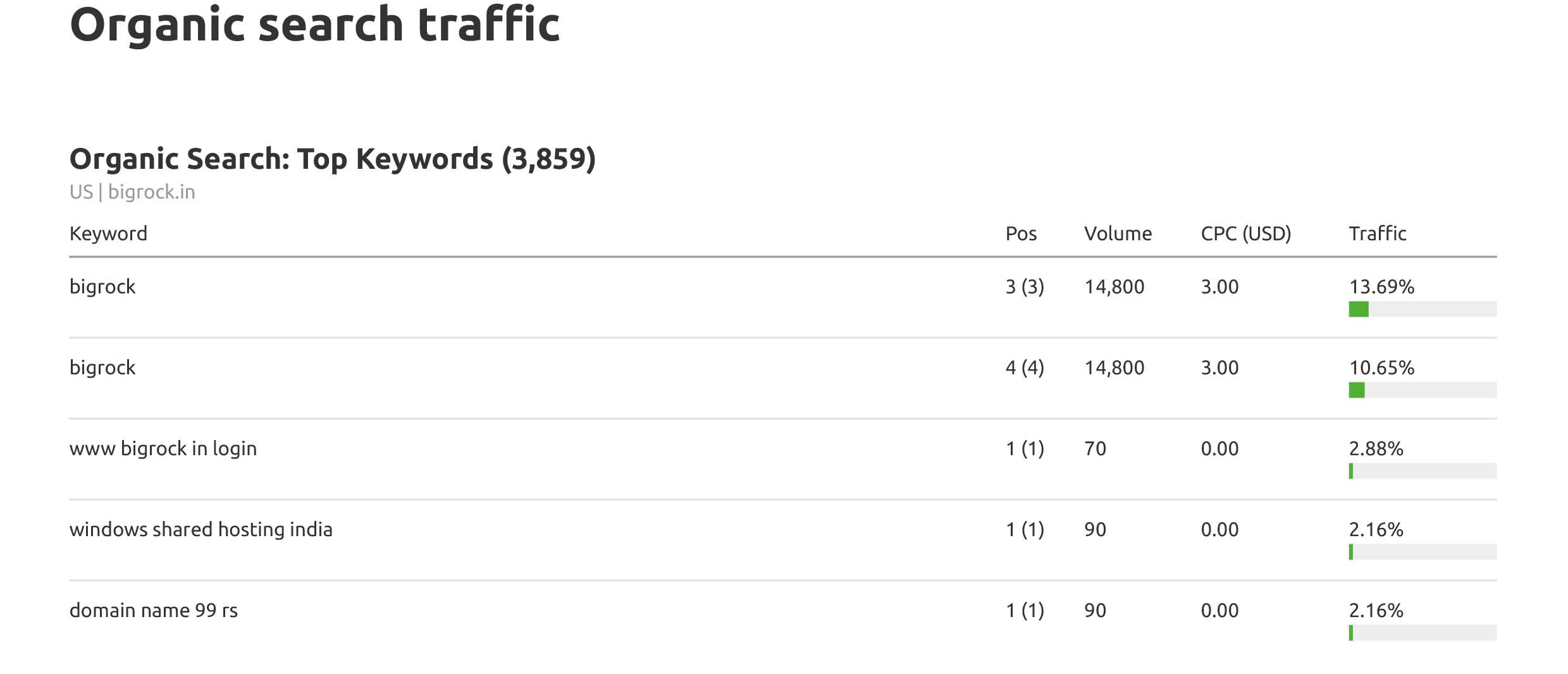Click the traffic bar in the windows hosting row
The image size is (1568, 674).
tap(1422, 552)
